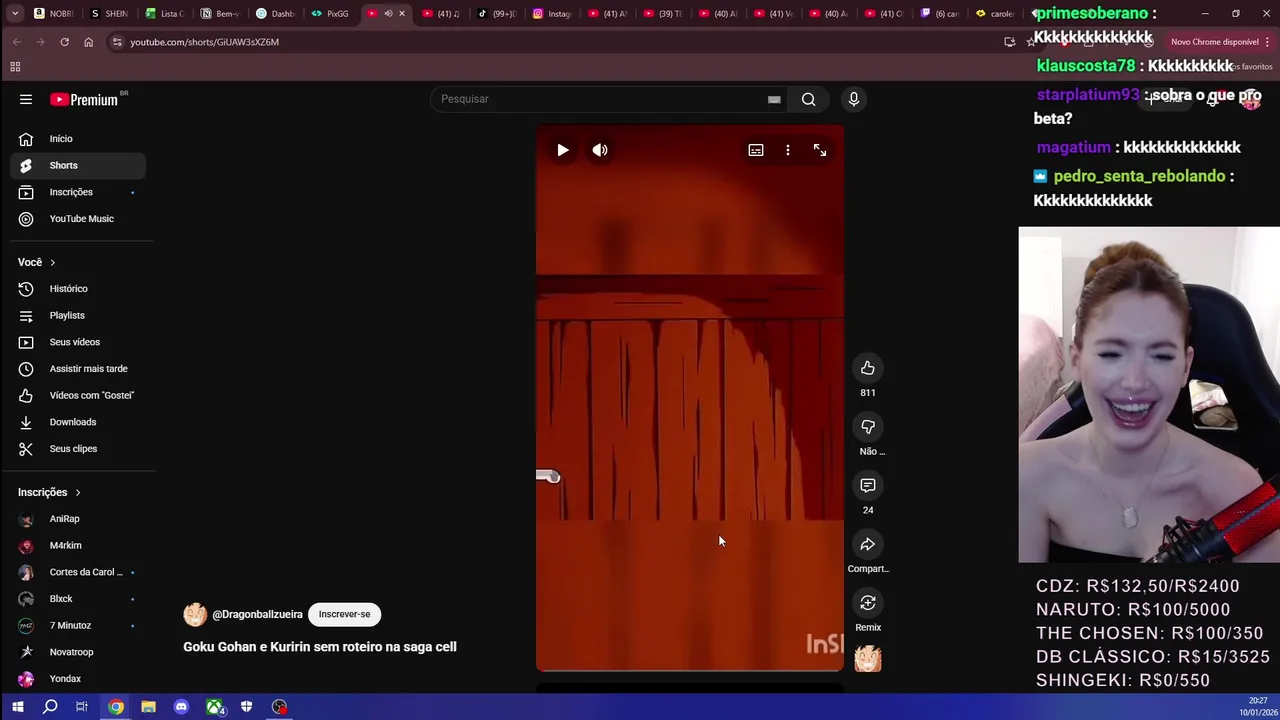Open the Windows Start menu

pyautogui.click(x=17, y=707)
